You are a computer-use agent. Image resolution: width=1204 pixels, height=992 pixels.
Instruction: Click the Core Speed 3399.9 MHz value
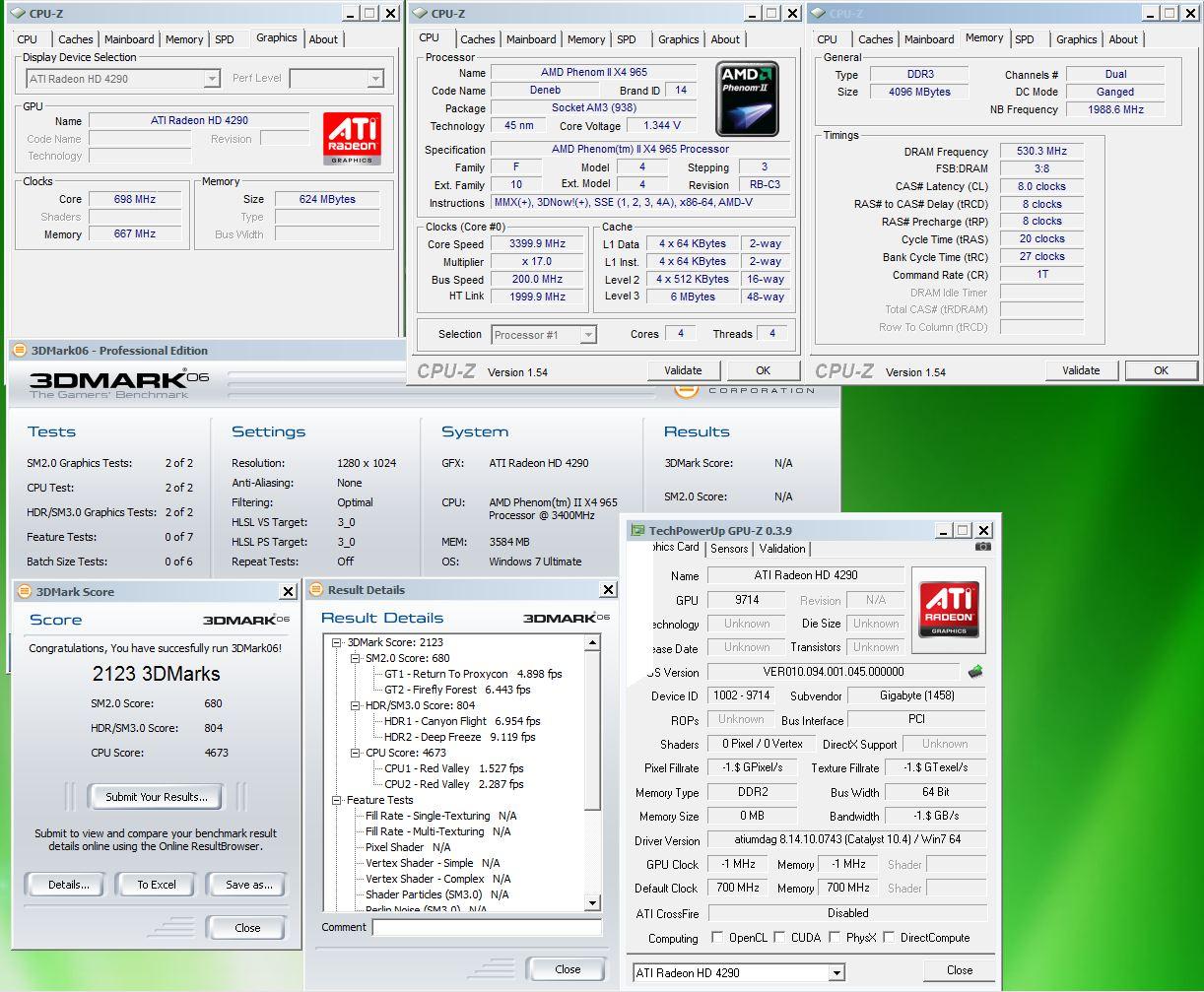pos(537,244)
